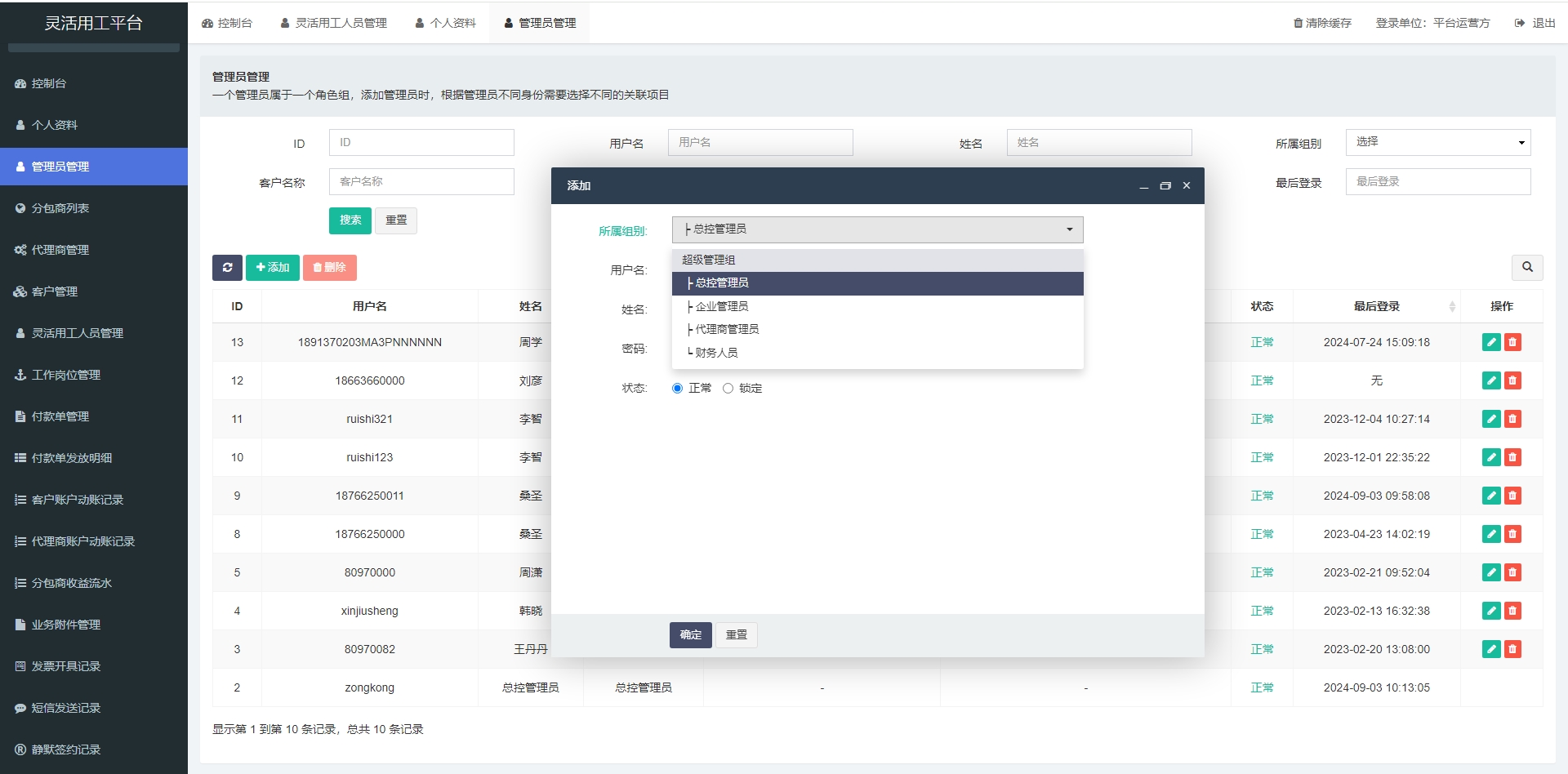Screen dimensions: 1568x774
Task: Delete the 王丹丹 admin row
Action: coord(1514,649)
